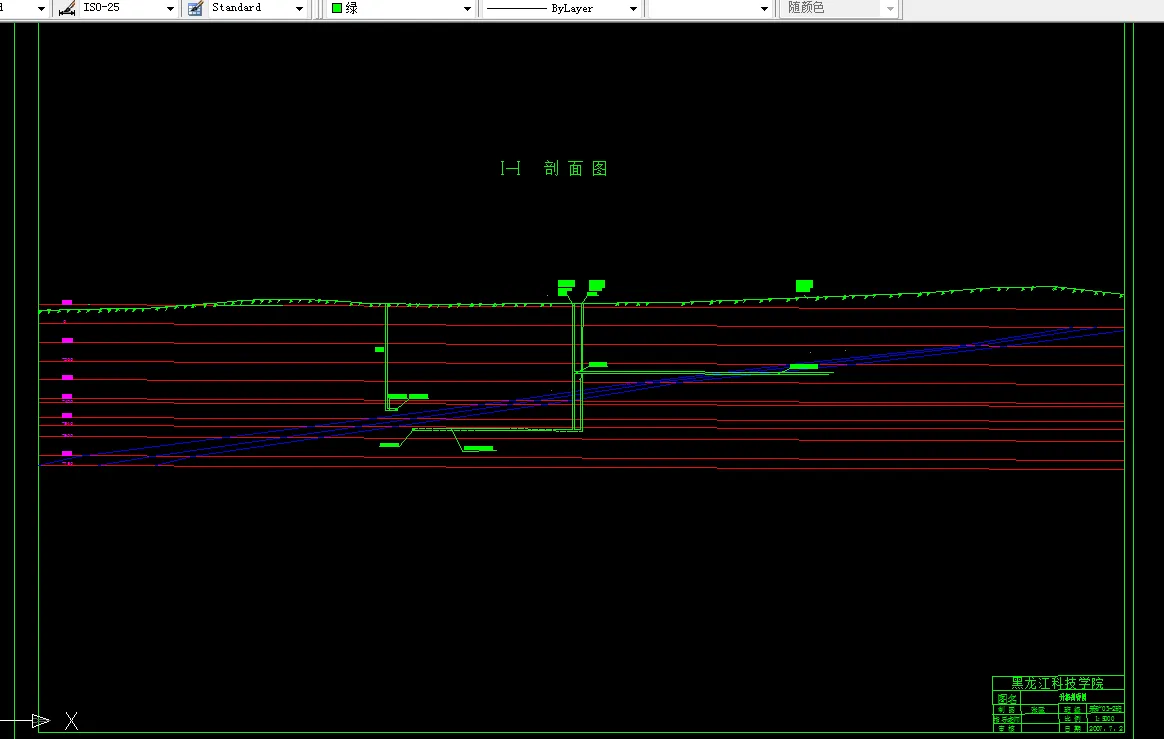
Task: Click the dimension style icon beside ISO-25
Action: pyautogui.click(x=67, y=9)
